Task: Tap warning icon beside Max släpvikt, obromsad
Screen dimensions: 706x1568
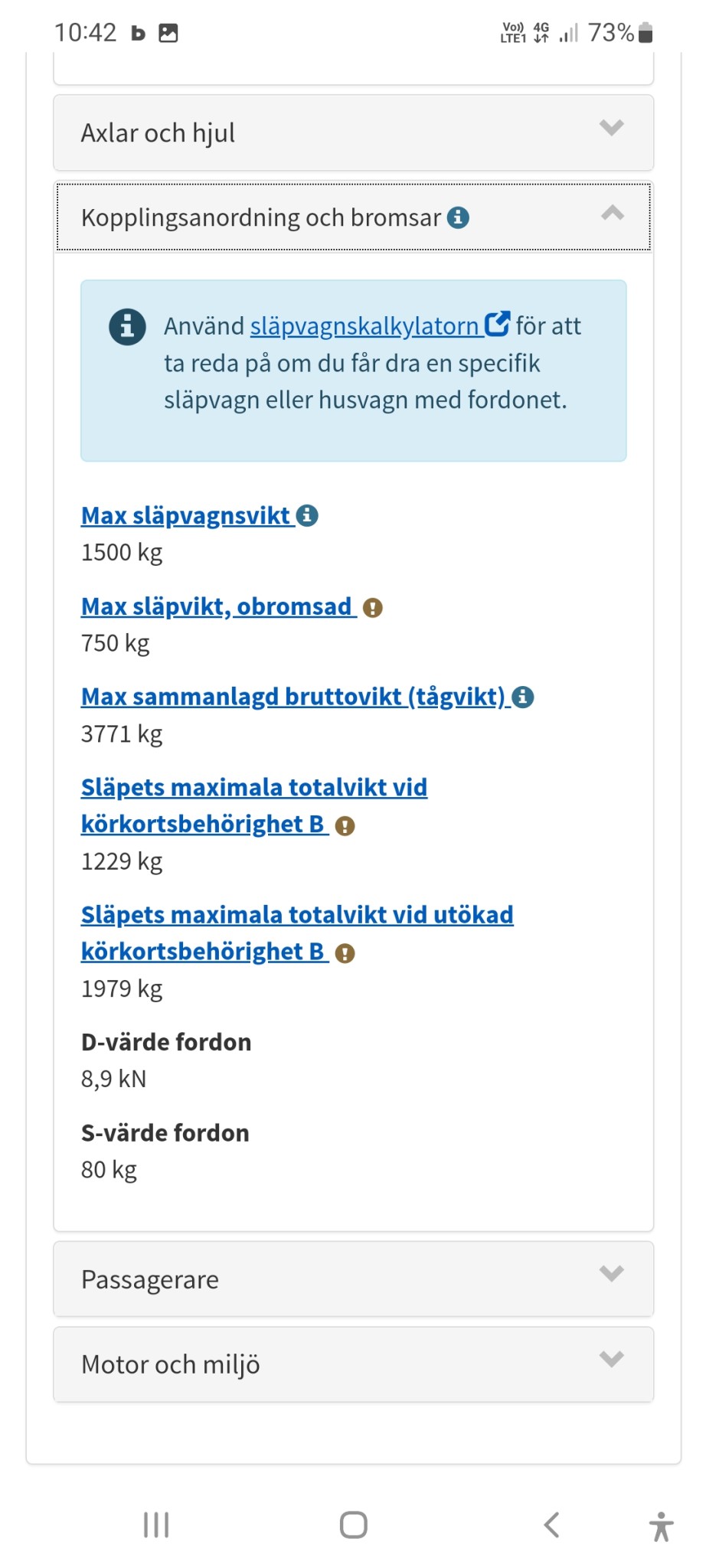Action: tap(372, 608)
